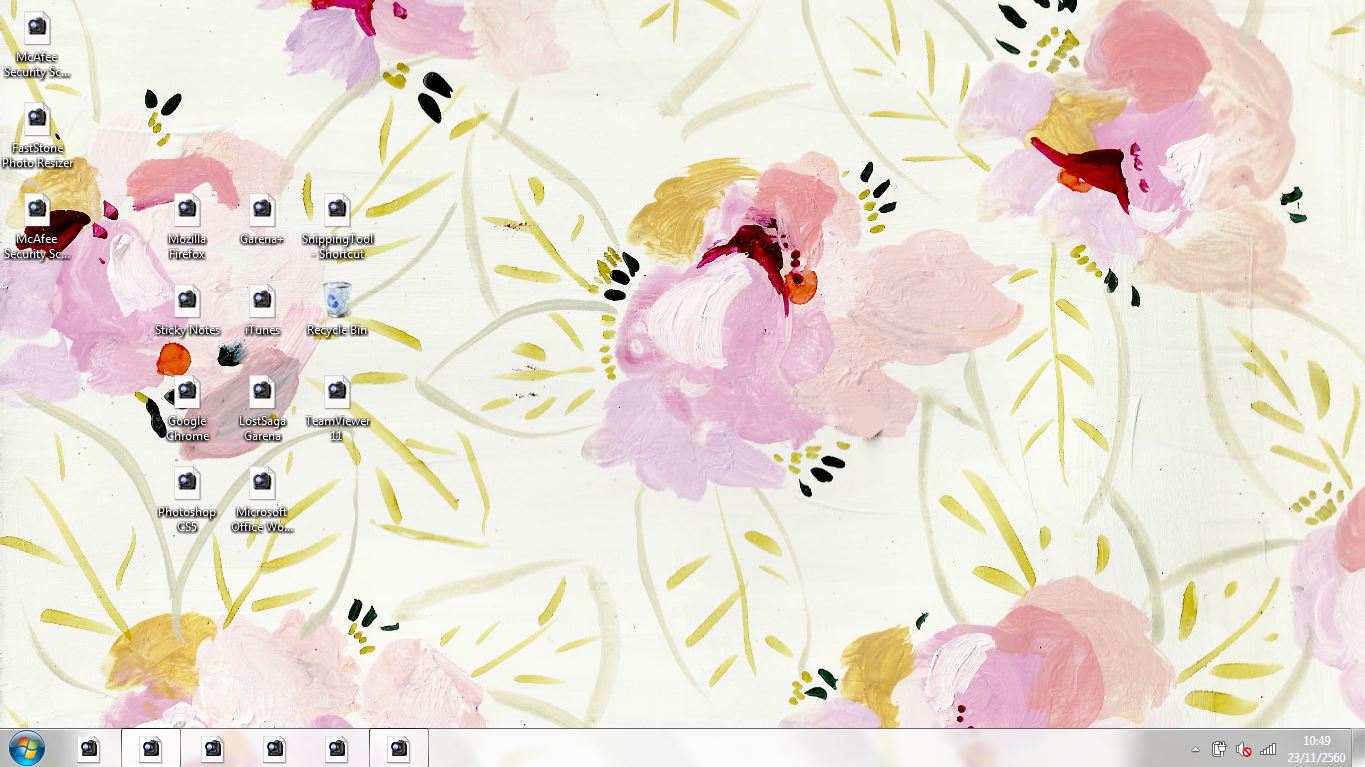Click the power plug icon in tray
This screenshot has width=1365, height=767.
(x=1219, y=749)
